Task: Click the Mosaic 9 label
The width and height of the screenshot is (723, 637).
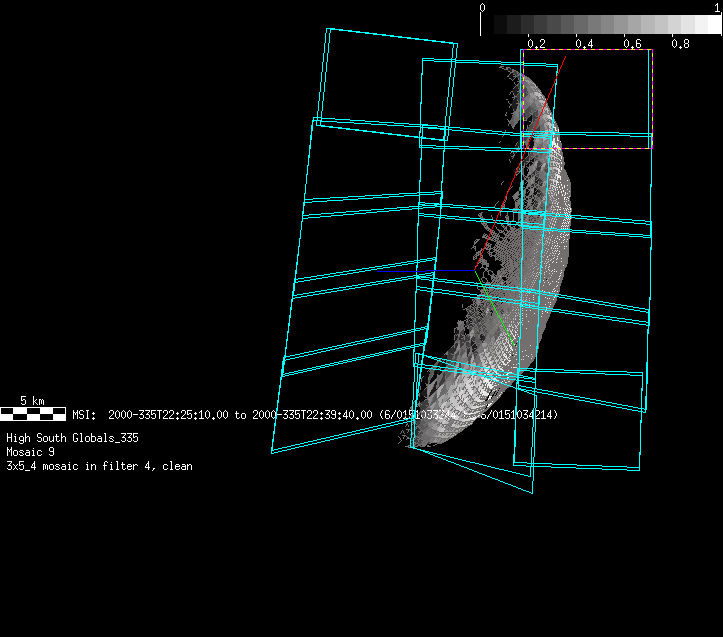Action: [30, 452]
